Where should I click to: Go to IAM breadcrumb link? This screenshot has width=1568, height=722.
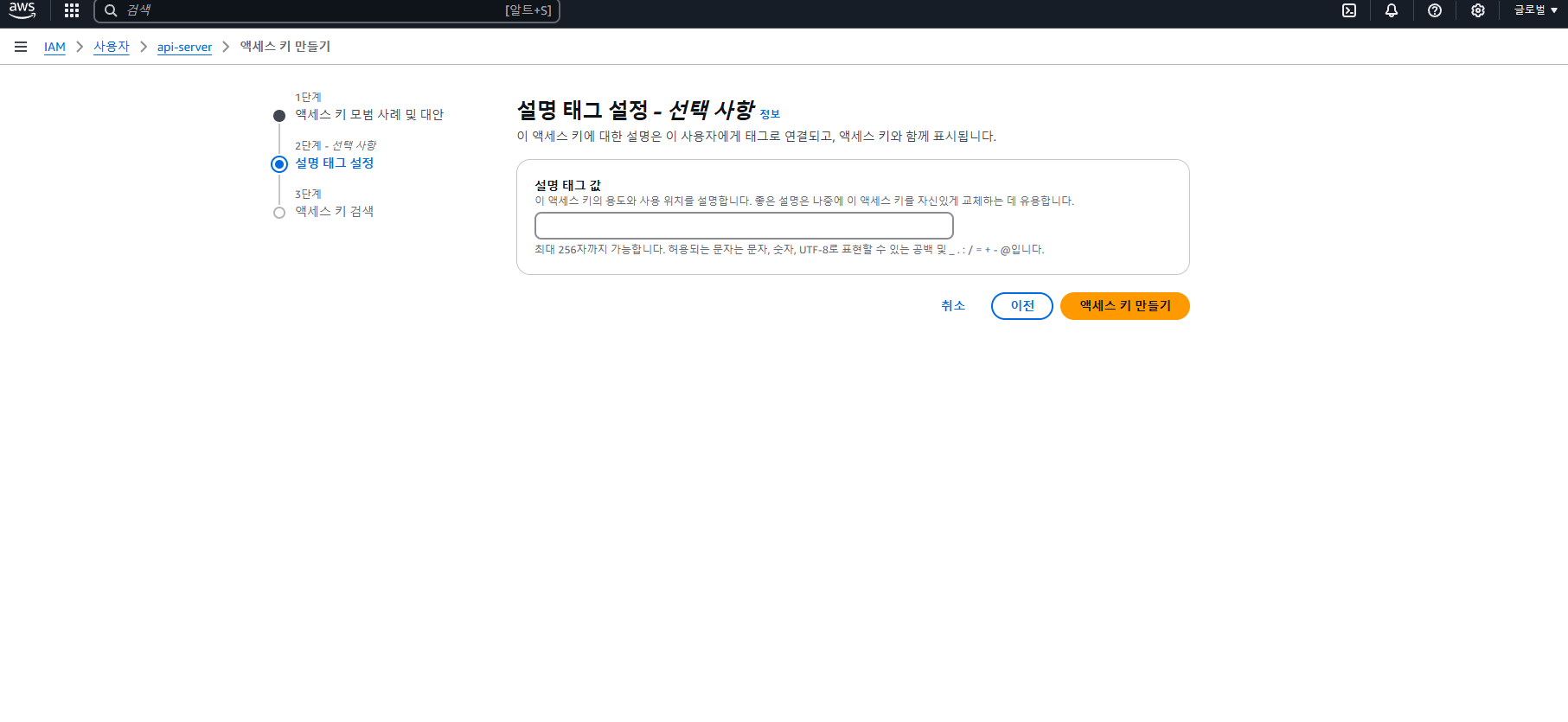pos(54,47)
